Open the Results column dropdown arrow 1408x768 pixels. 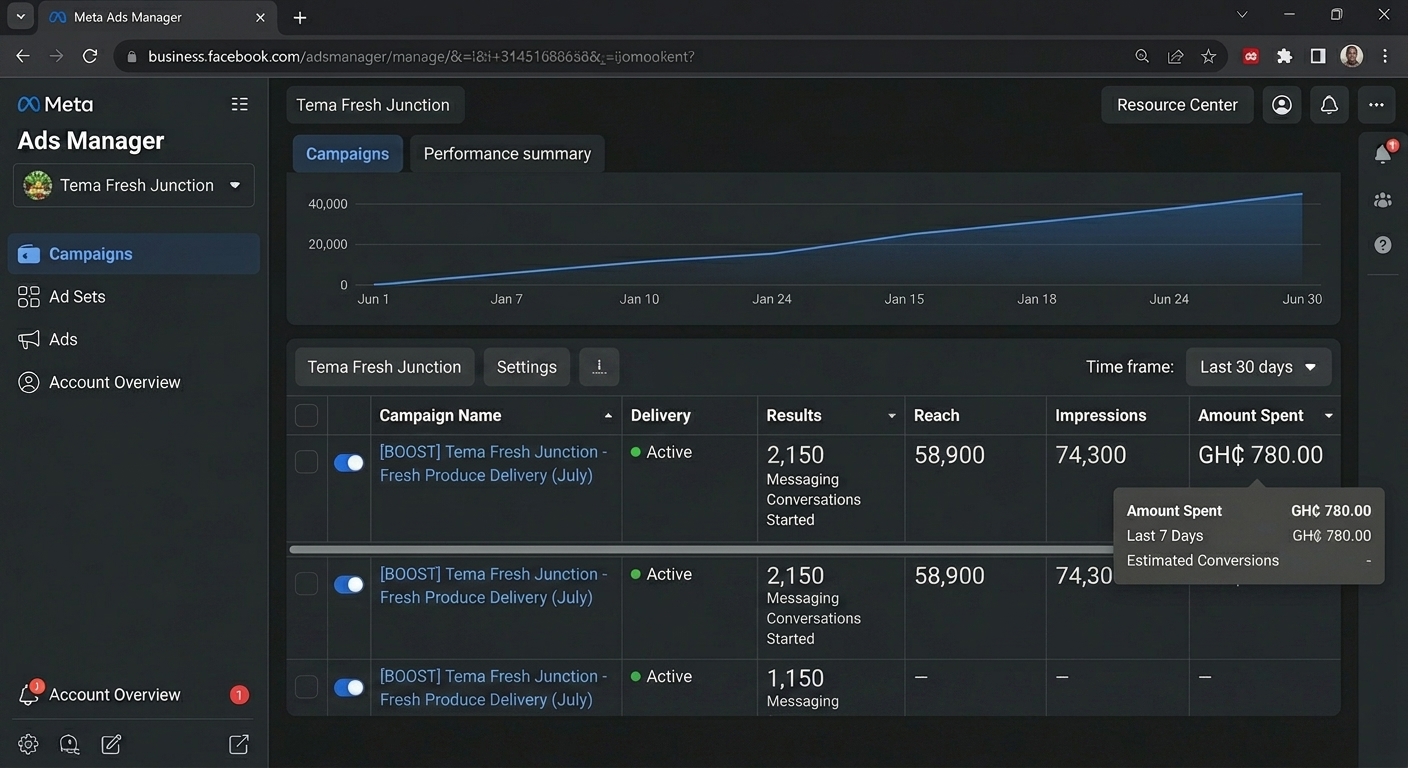pos(892,416)
